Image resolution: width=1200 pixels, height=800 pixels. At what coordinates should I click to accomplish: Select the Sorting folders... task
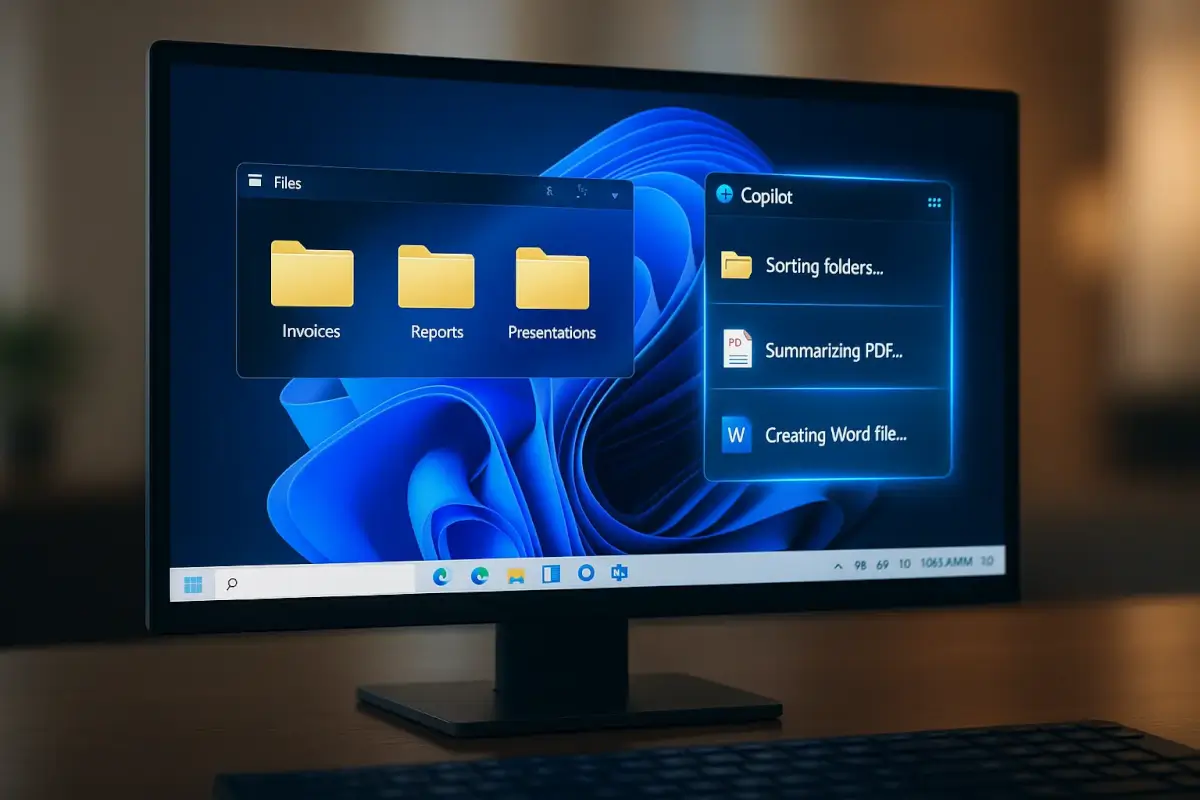[x=826, y=266]
